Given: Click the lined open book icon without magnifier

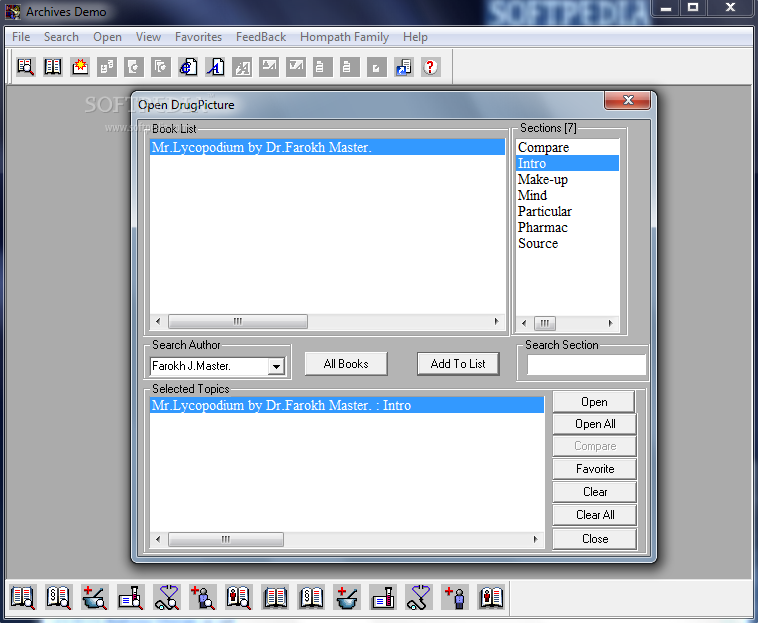Looking at the screenshot, I should (x=275, y=597).
